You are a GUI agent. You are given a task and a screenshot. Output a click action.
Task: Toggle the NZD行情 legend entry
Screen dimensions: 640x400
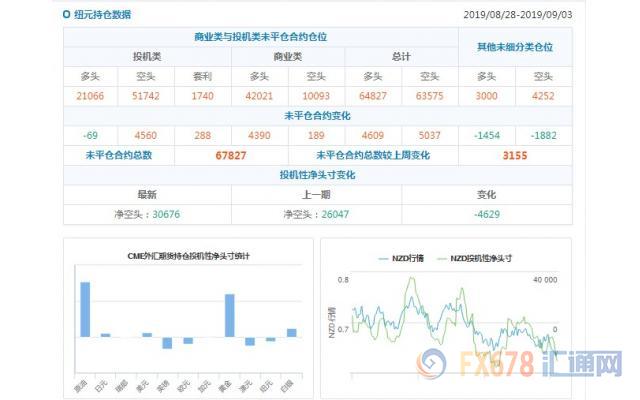click(402, 258)
